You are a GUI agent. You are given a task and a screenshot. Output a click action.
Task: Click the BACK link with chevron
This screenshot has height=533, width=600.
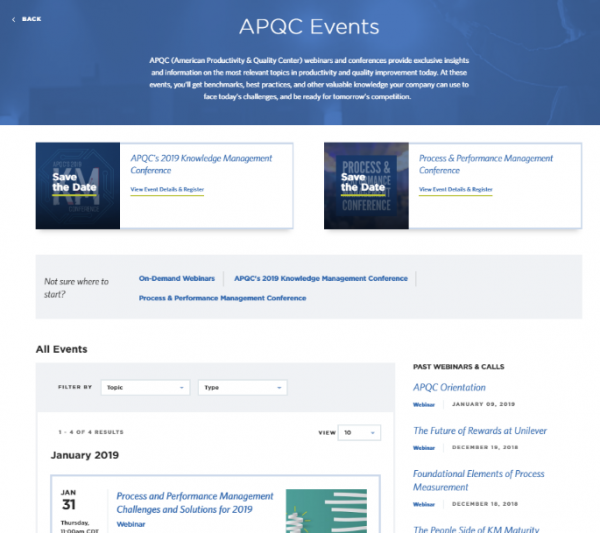coord(26,19)
